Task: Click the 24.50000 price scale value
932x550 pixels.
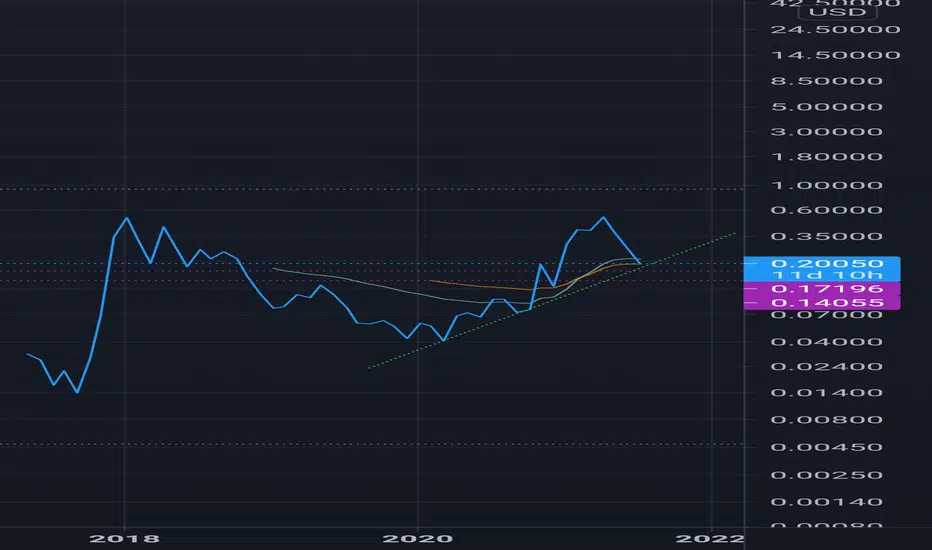Action: tap(835, 29)
